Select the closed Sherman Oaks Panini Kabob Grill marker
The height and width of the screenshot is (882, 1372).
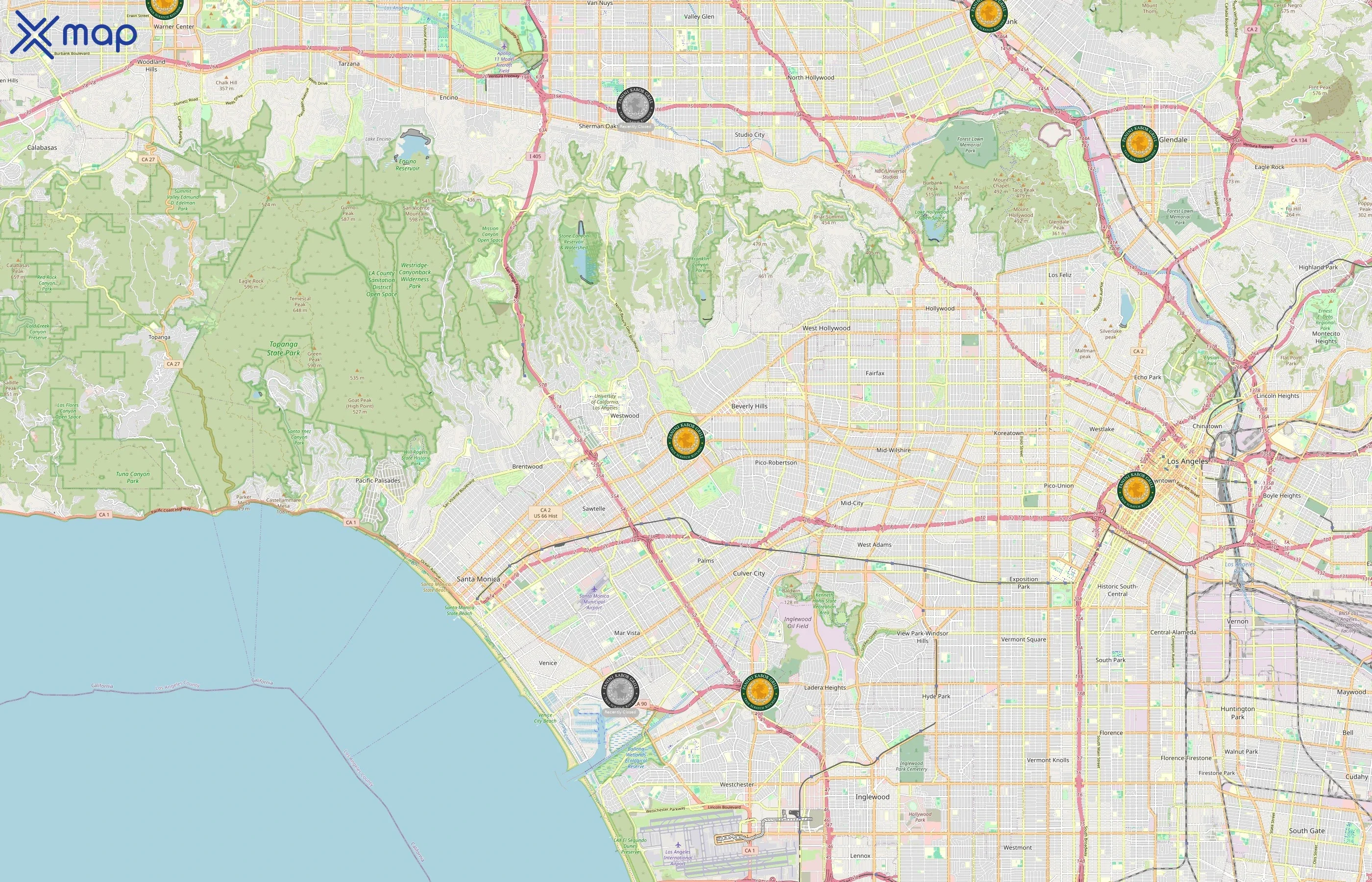(635, 105)
